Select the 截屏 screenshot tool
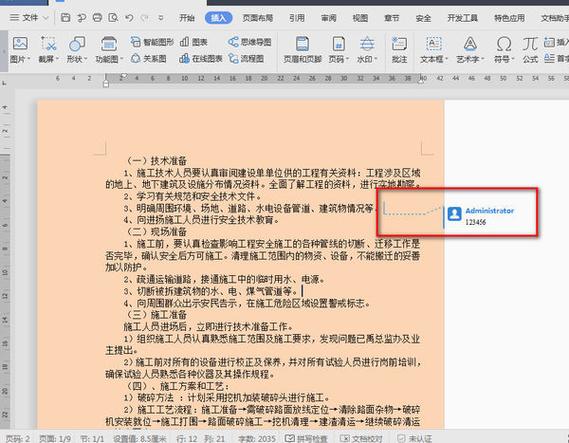Image resolution: width=569 pixels, height=443 pixels. [48, 44]
